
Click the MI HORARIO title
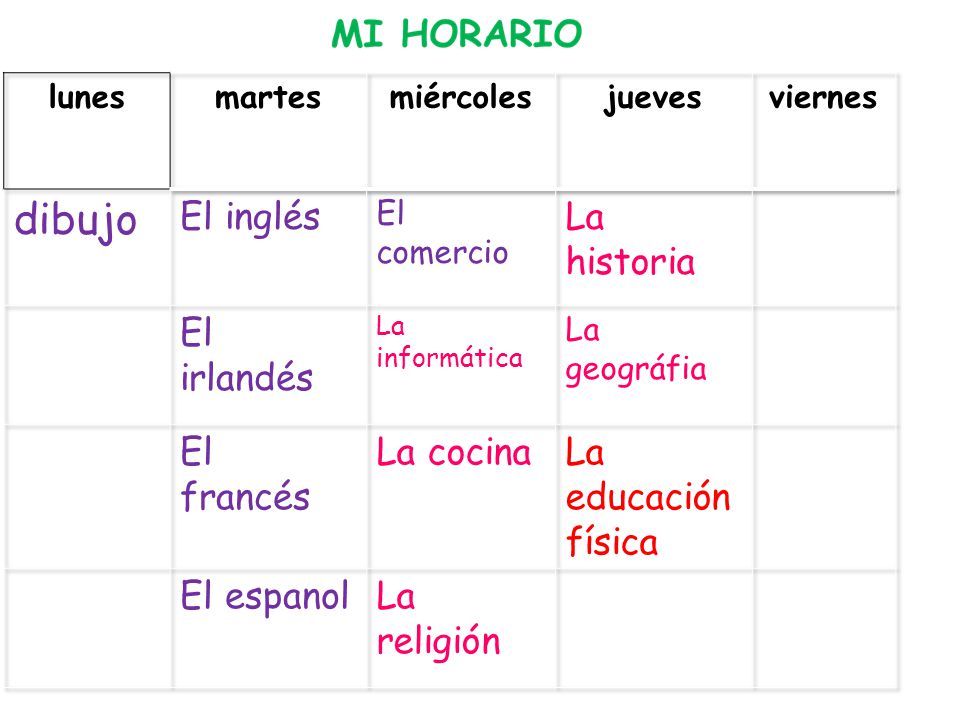click(457, 34)
